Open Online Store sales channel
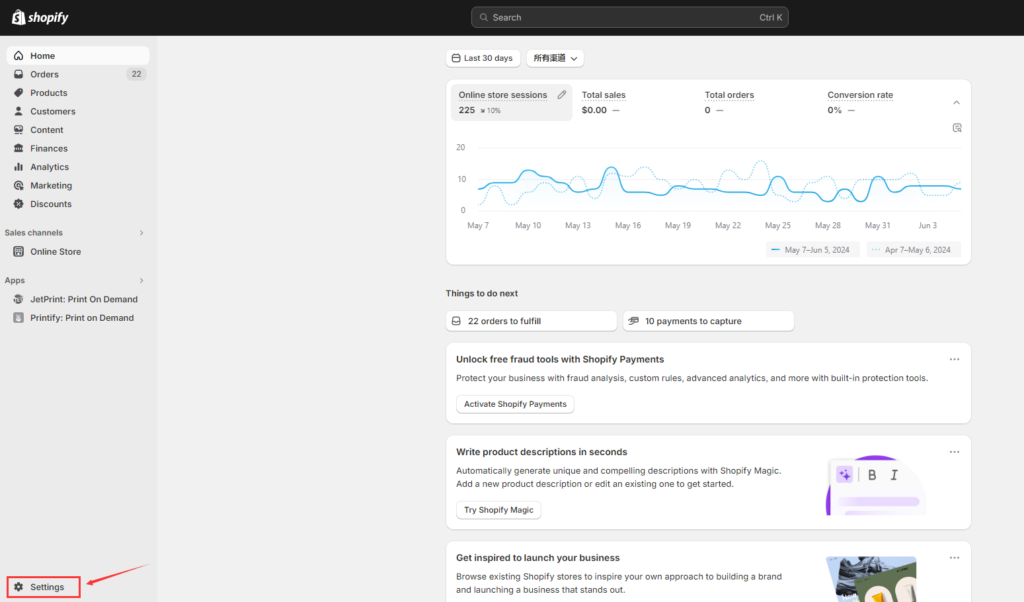1024x602 pixels. (78, 251)
